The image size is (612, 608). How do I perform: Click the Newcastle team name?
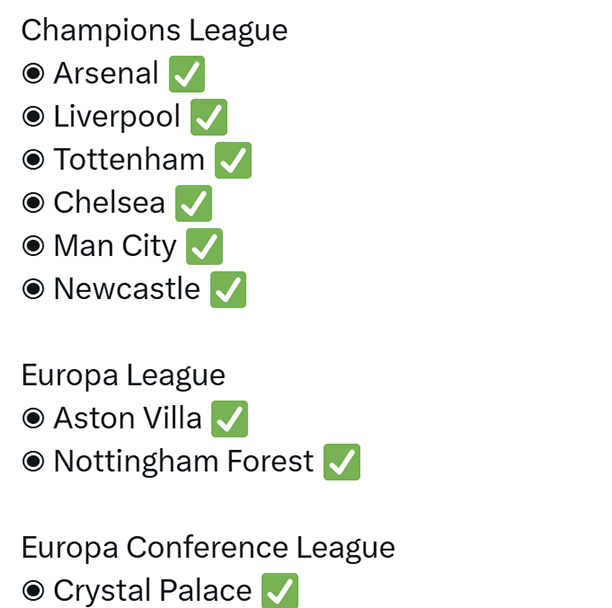tap(126, 289)
